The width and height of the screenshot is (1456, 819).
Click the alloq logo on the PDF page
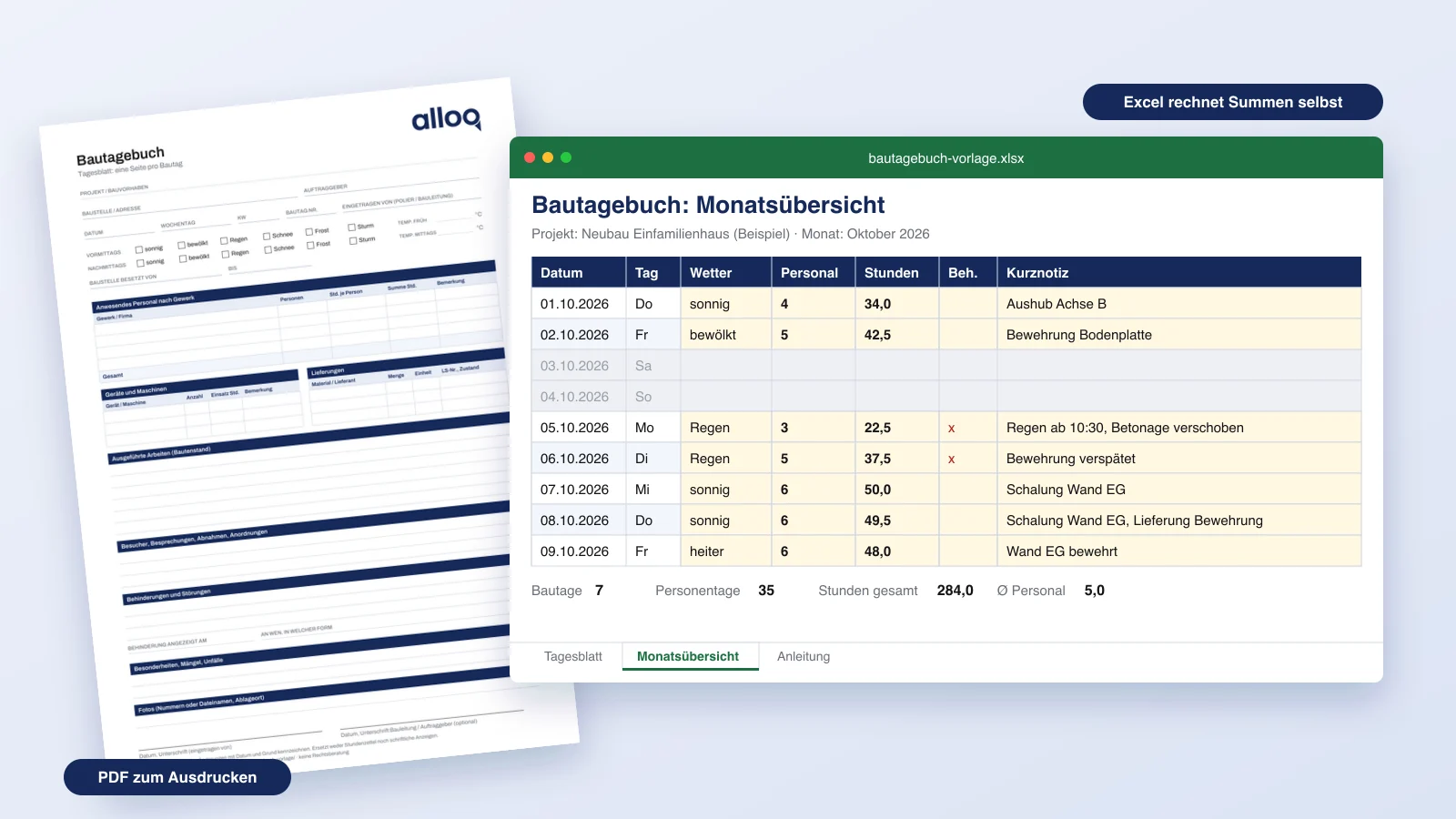tap(446, 117)
